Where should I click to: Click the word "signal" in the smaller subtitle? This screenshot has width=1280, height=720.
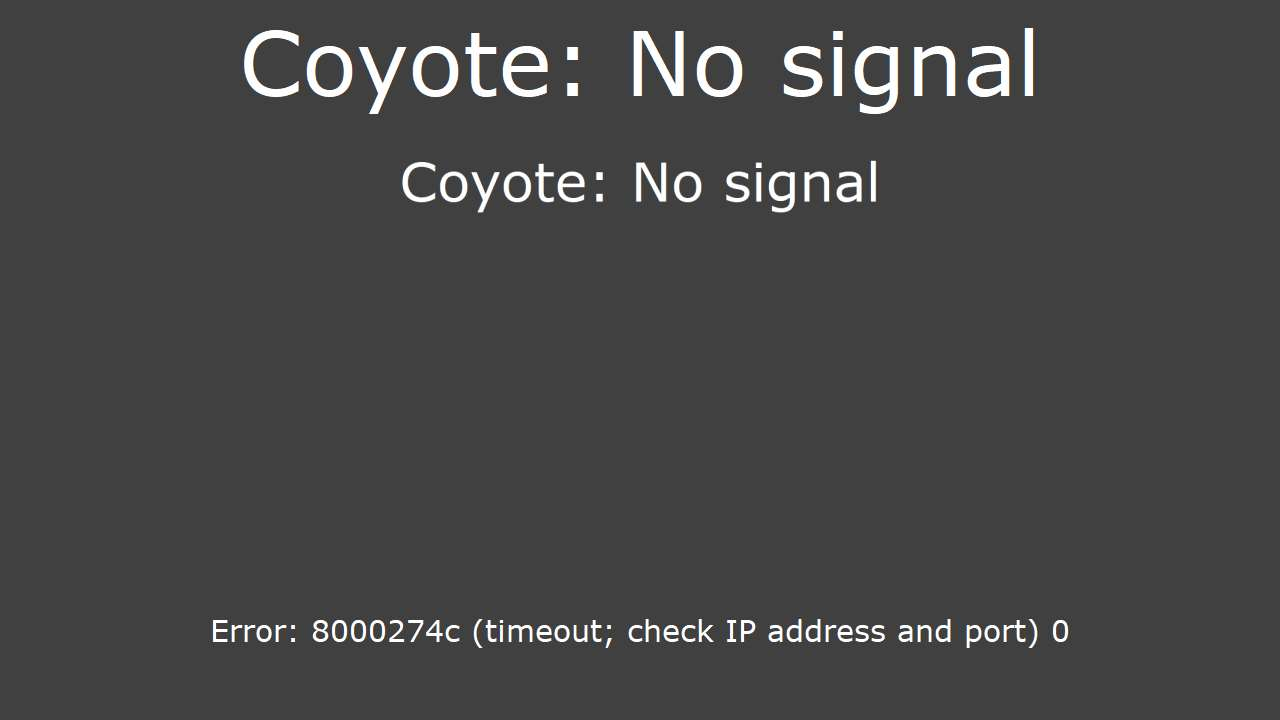click(801, 185)
